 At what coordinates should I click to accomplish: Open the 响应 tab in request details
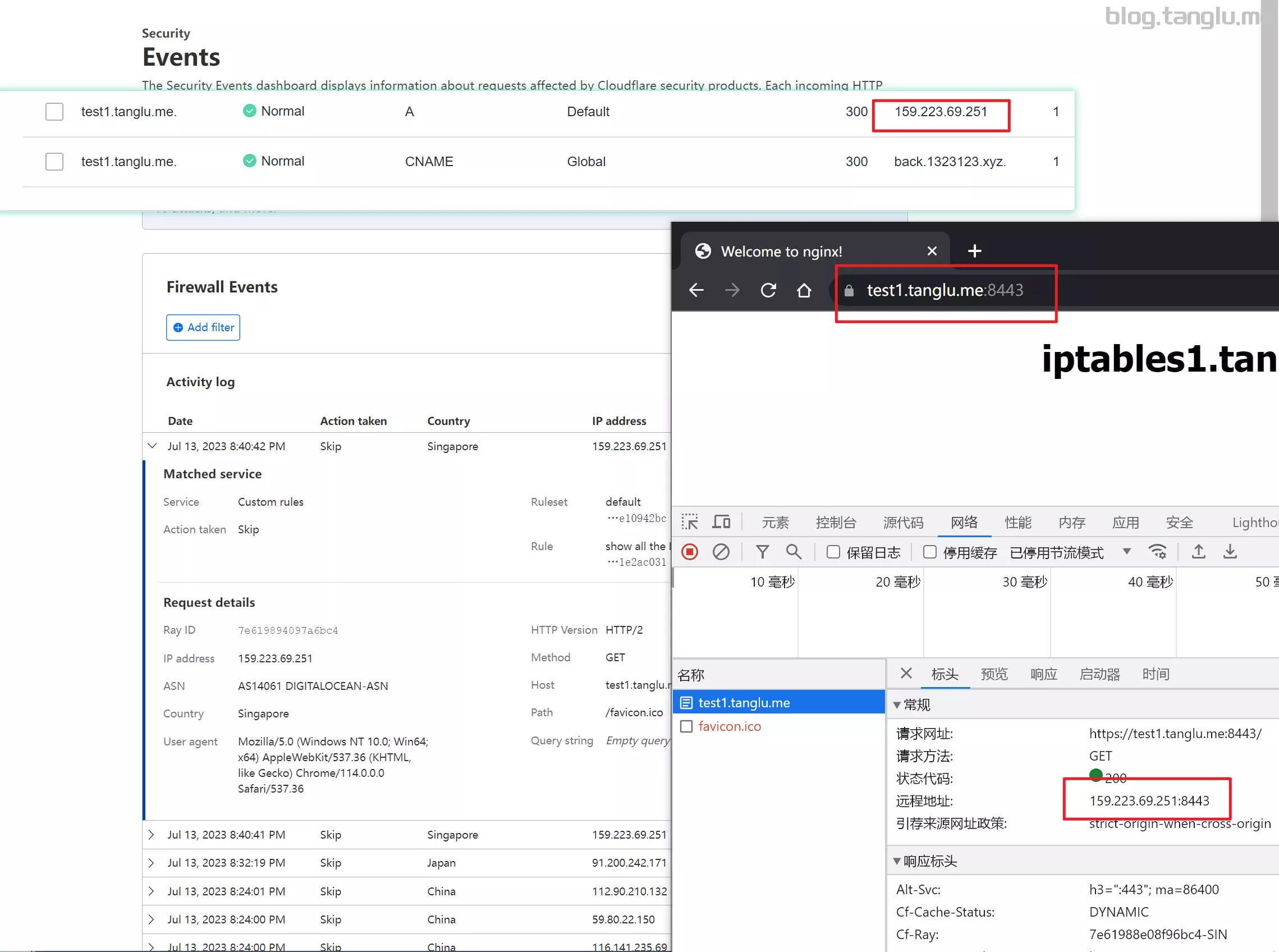(1043, 674)
